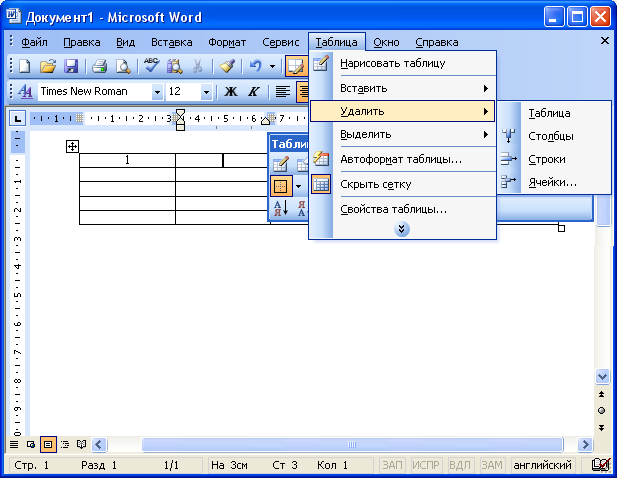Open the Правка menu
The image size is (617, 478).
(82, 42)
